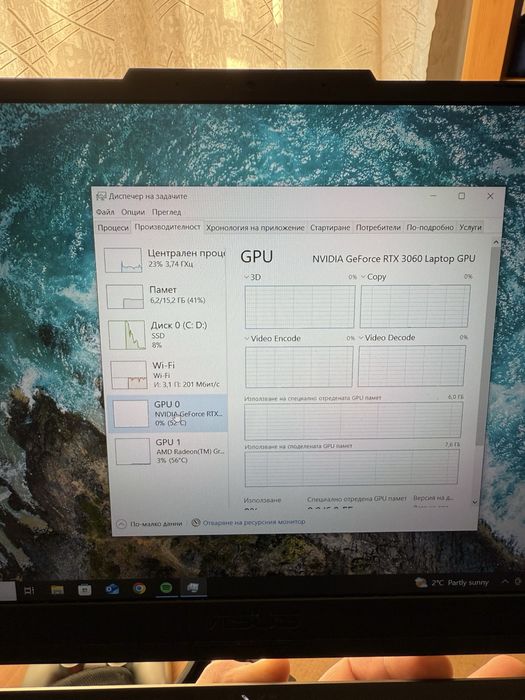Expand the system tray hidden icons chevron
Viewport: 525px width, 700px height.
click(x=505, y=581)
